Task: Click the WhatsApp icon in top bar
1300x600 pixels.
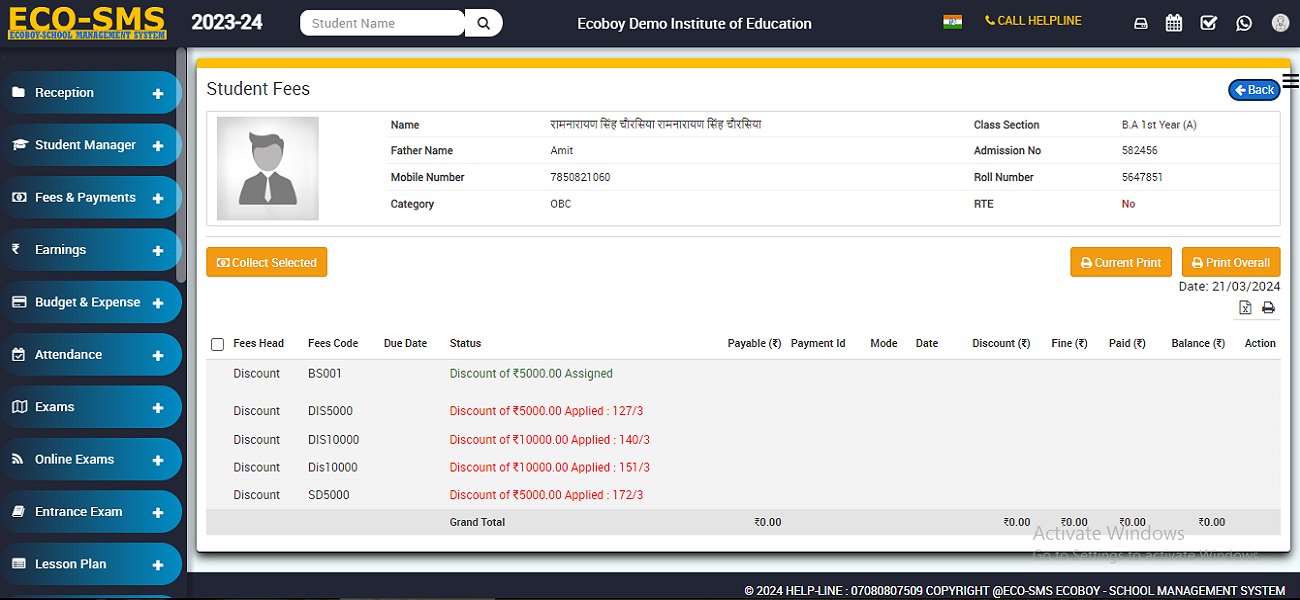Action: (1244, 23)
